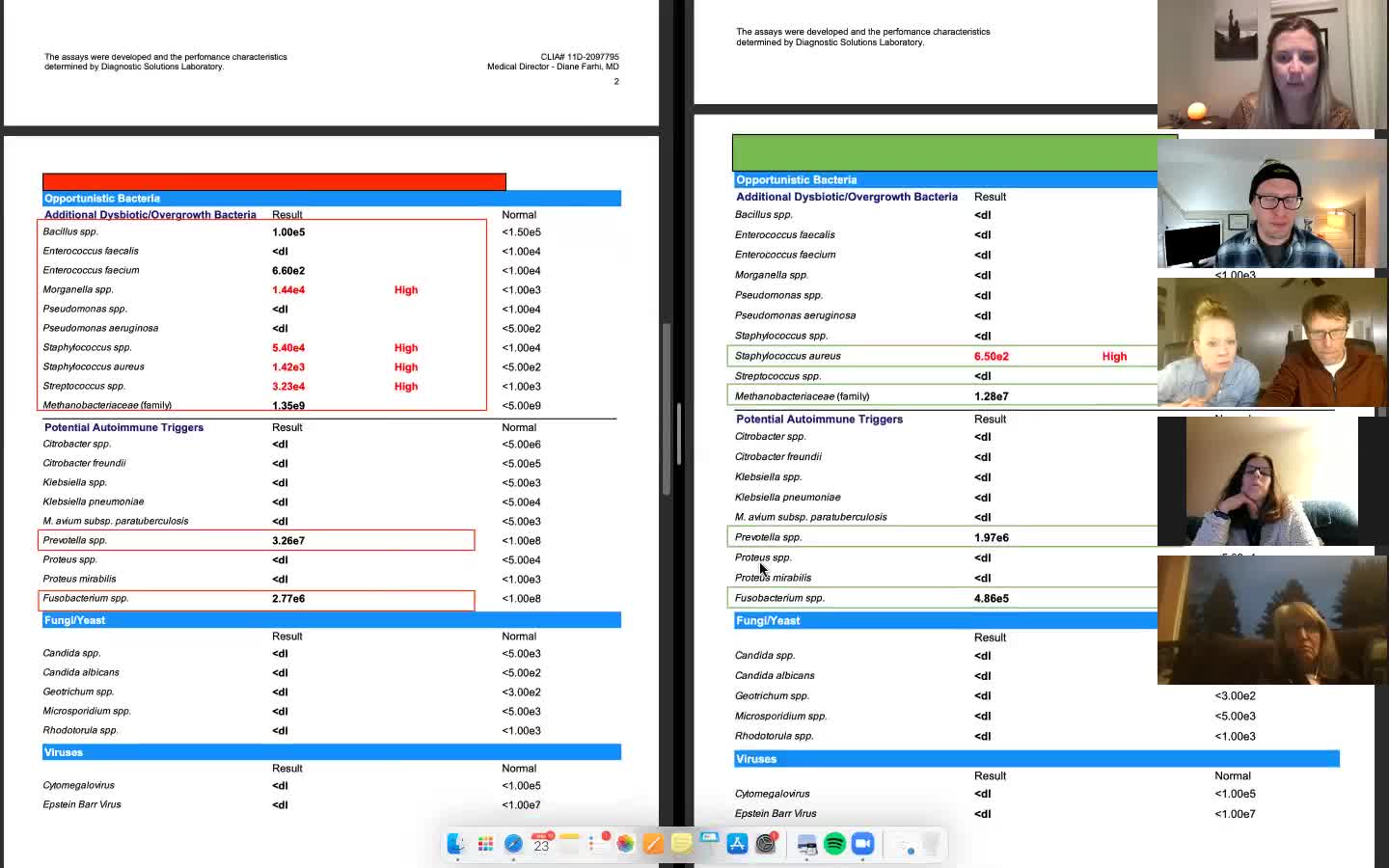This screenshot has width=1389, height=868.
Task: Click left document vertical scrollbar
Action: 666,410
